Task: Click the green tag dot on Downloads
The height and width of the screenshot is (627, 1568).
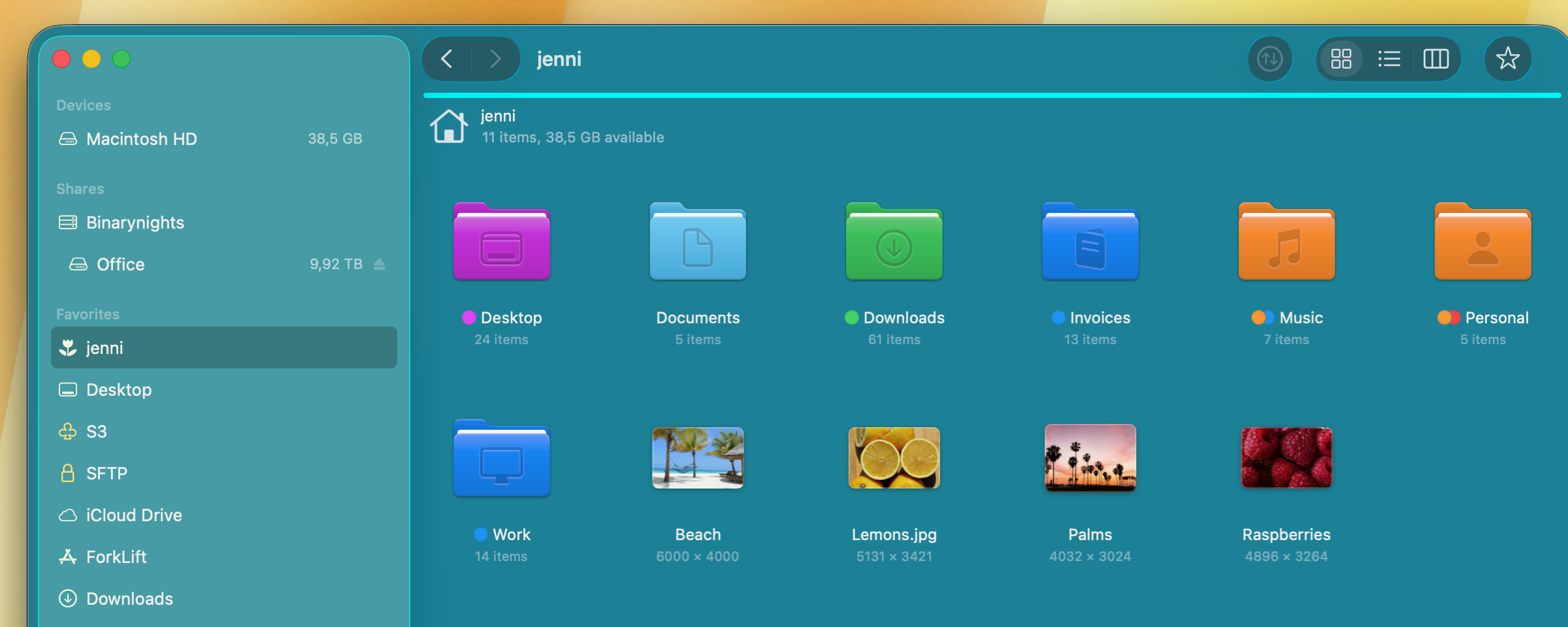Action: (x=852, y=317)
